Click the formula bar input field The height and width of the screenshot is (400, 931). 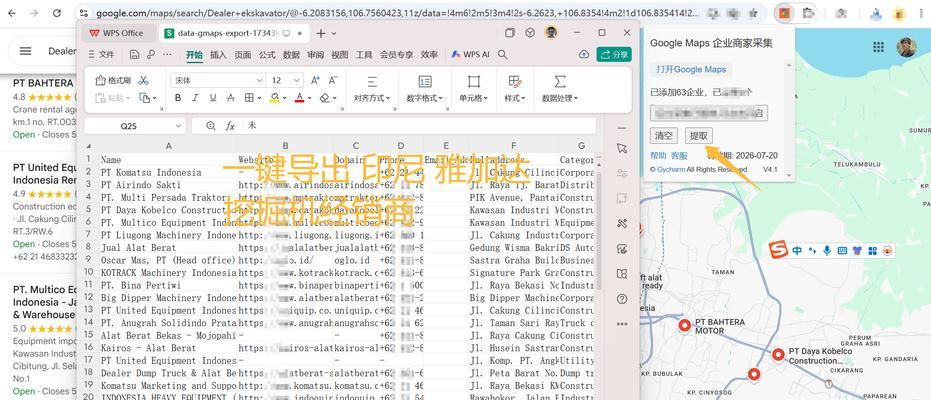coord(419,126)
